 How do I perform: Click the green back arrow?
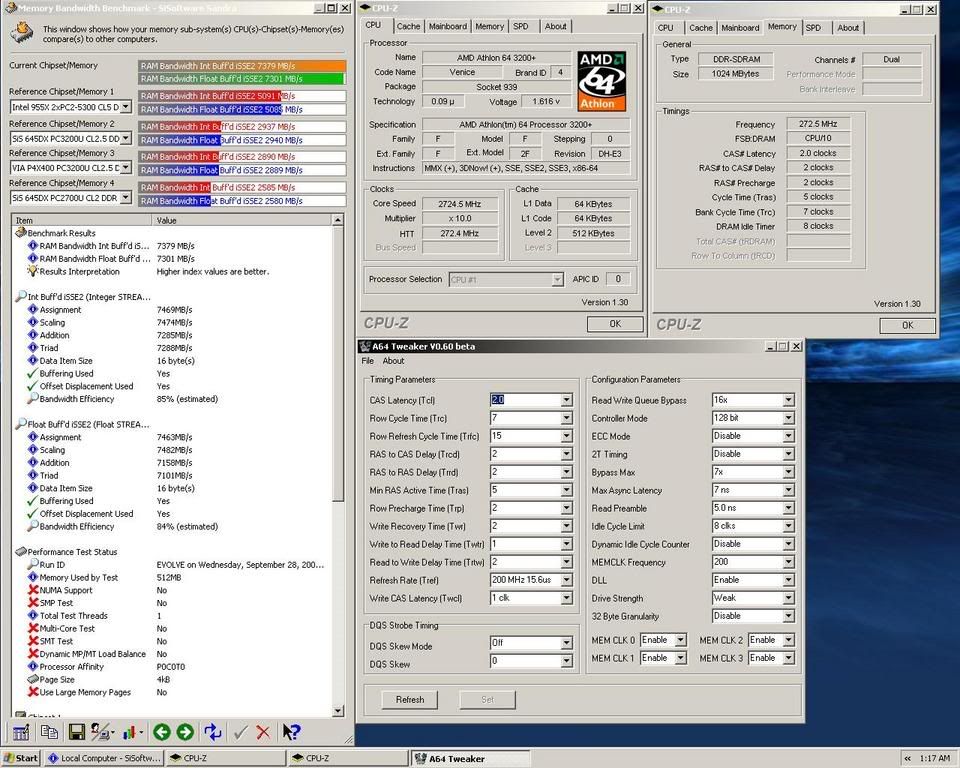coord(160,732)
